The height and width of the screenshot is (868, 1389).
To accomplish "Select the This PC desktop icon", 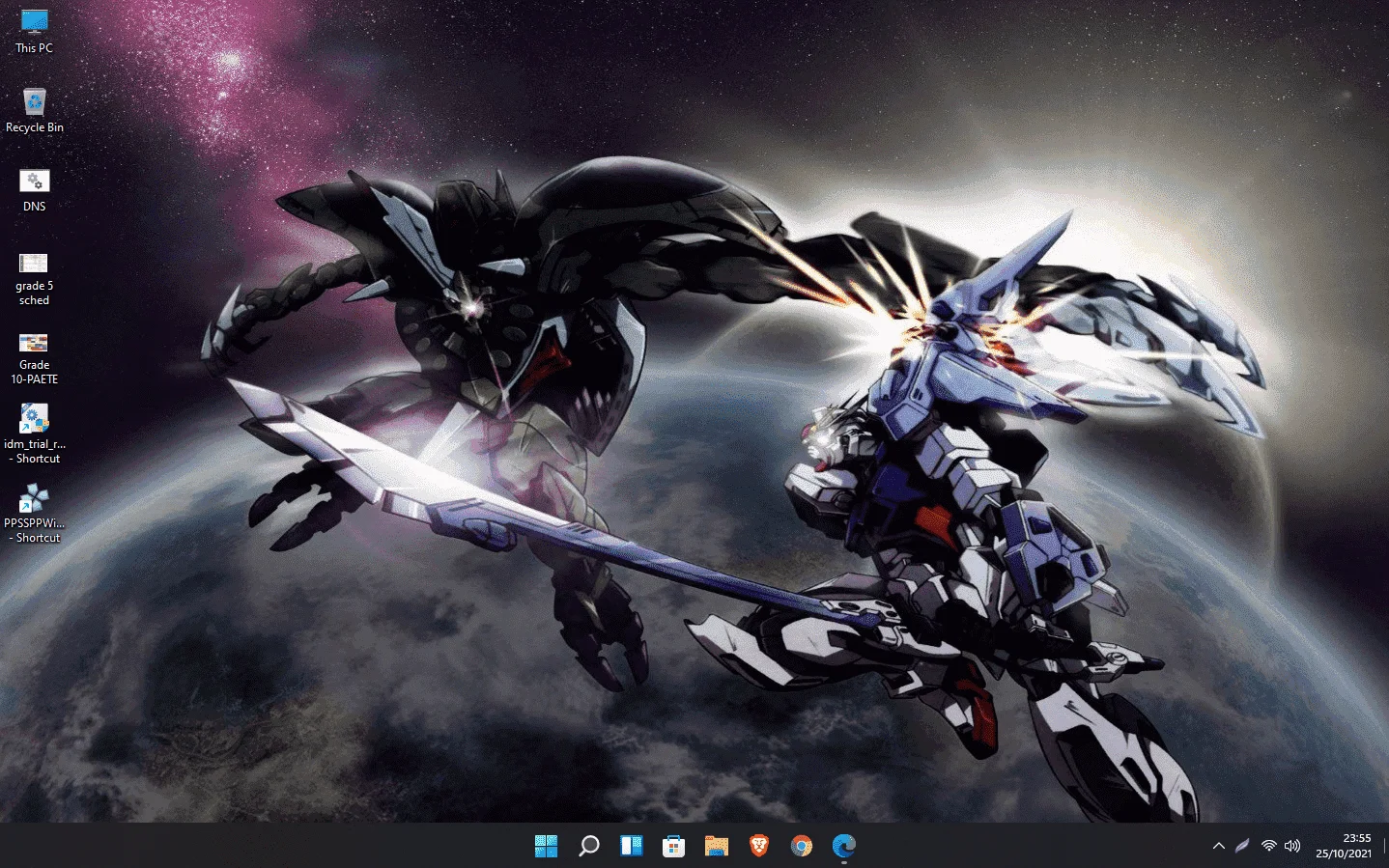I will 34,31.
